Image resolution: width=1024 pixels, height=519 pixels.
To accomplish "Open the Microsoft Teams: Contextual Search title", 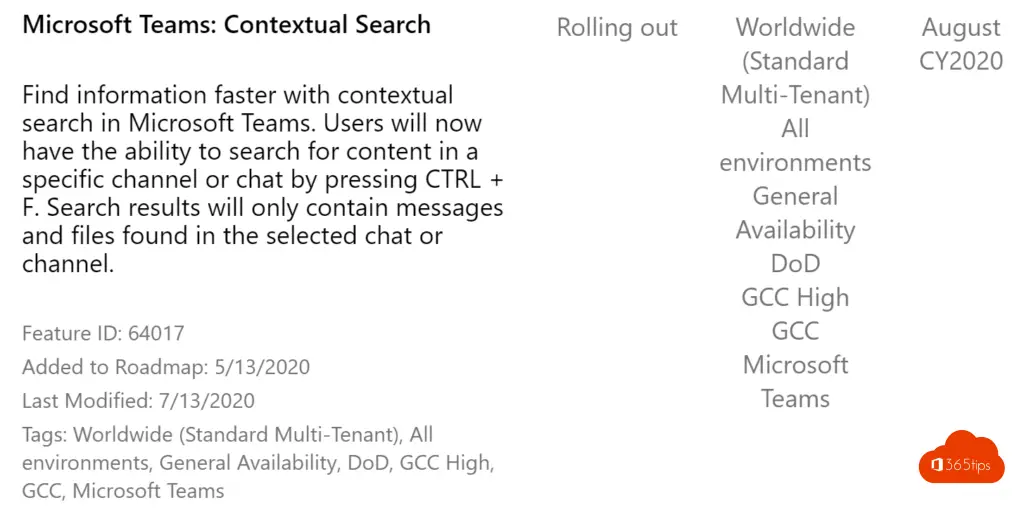I will (x=226, y=25).
